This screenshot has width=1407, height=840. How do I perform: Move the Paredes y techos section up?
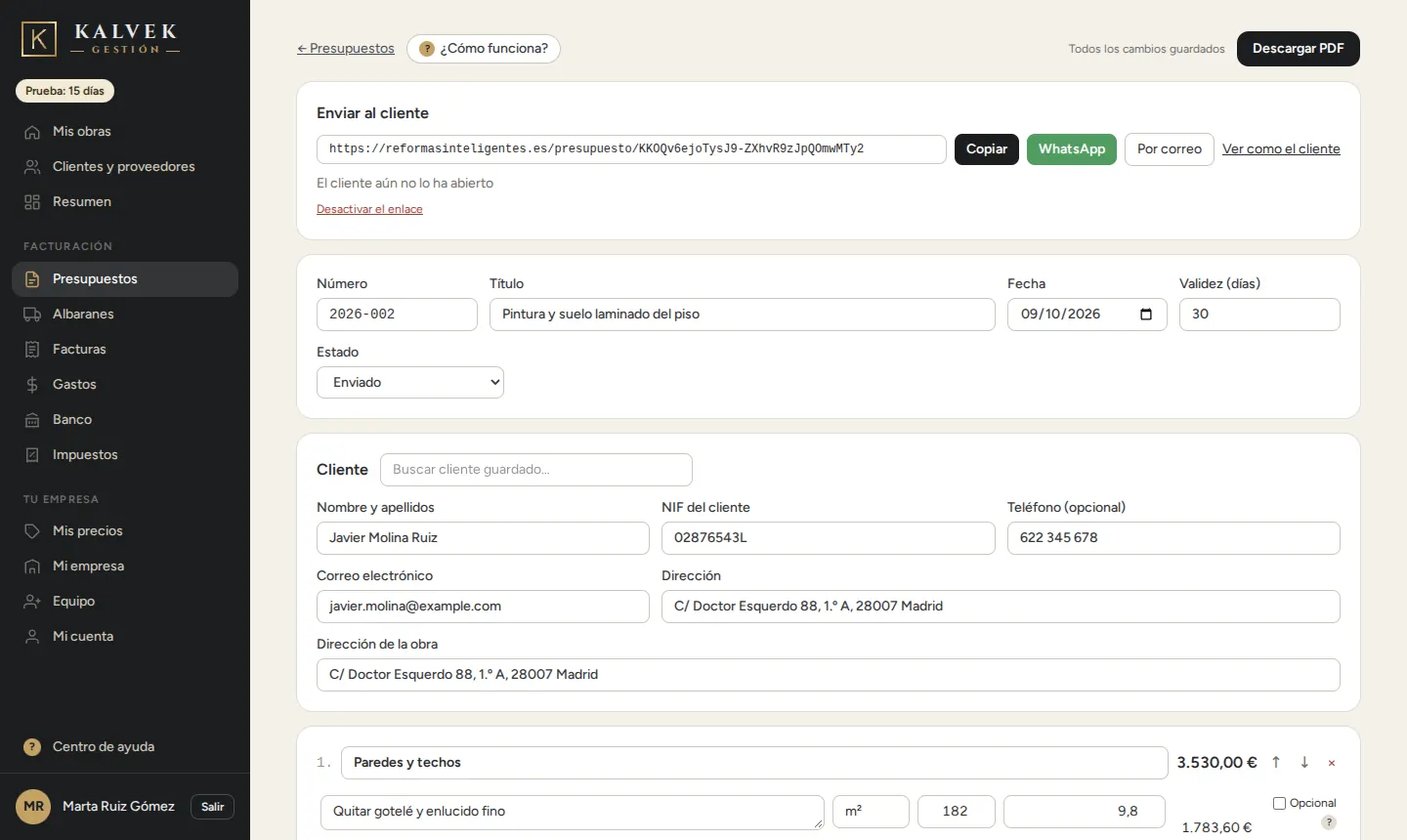(x=1276, y=762)
